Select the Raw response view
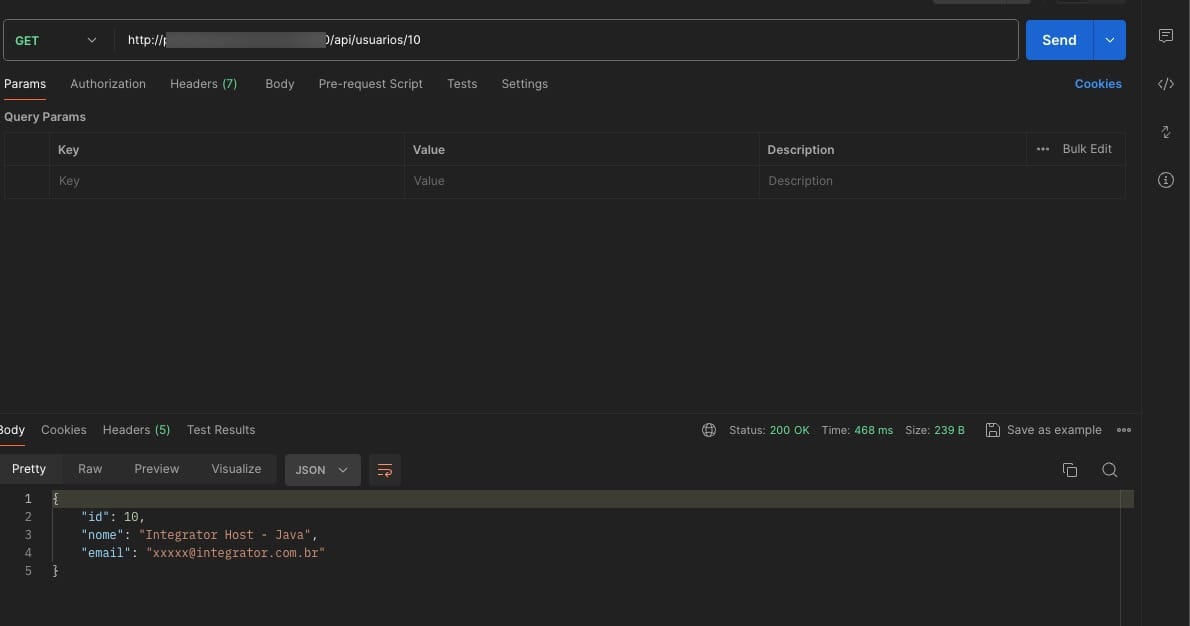 coord(90,469)
